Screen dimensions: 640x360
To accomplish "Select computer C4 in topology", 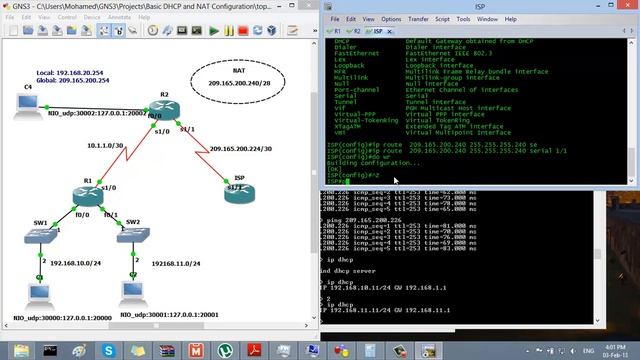I will (x=27, y=106).
